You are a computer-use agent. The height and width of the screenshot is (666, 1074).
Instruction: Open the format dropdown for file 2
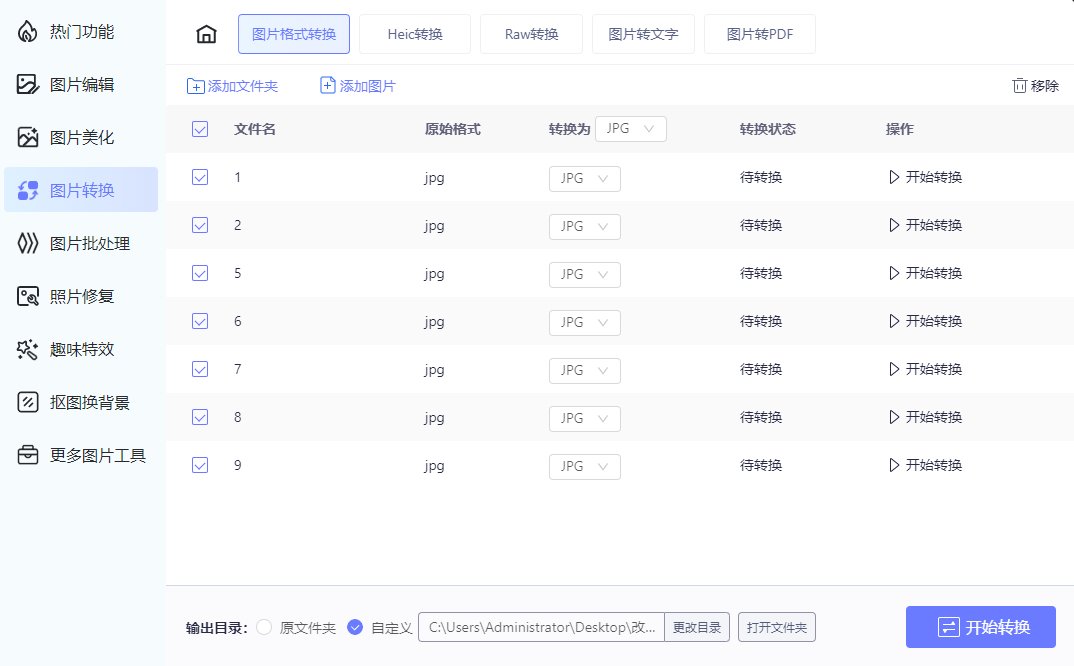point(585,227)
